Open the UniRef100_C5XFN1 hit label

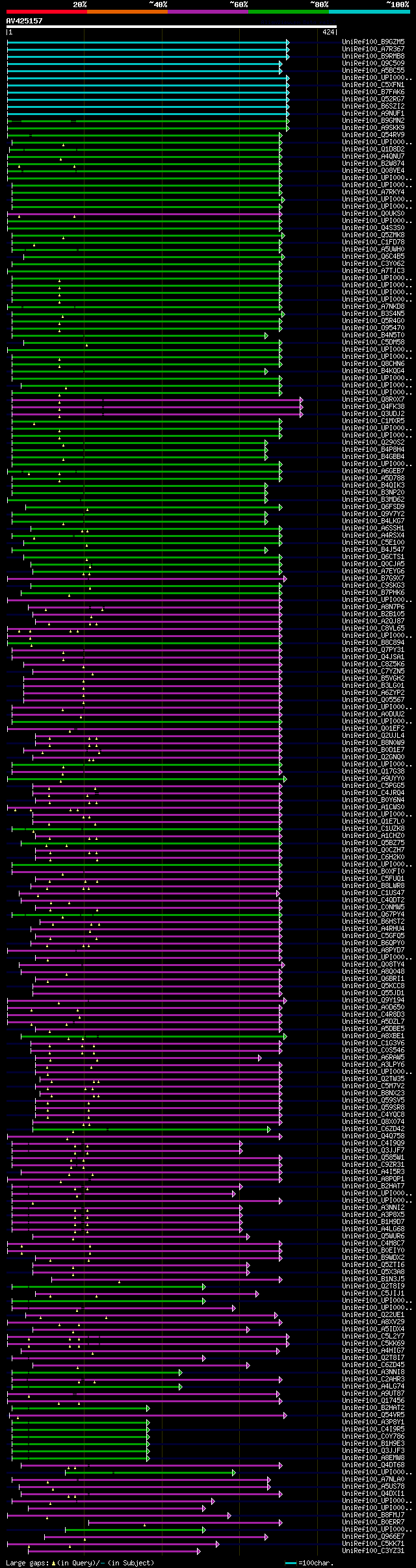coord(373,85)
